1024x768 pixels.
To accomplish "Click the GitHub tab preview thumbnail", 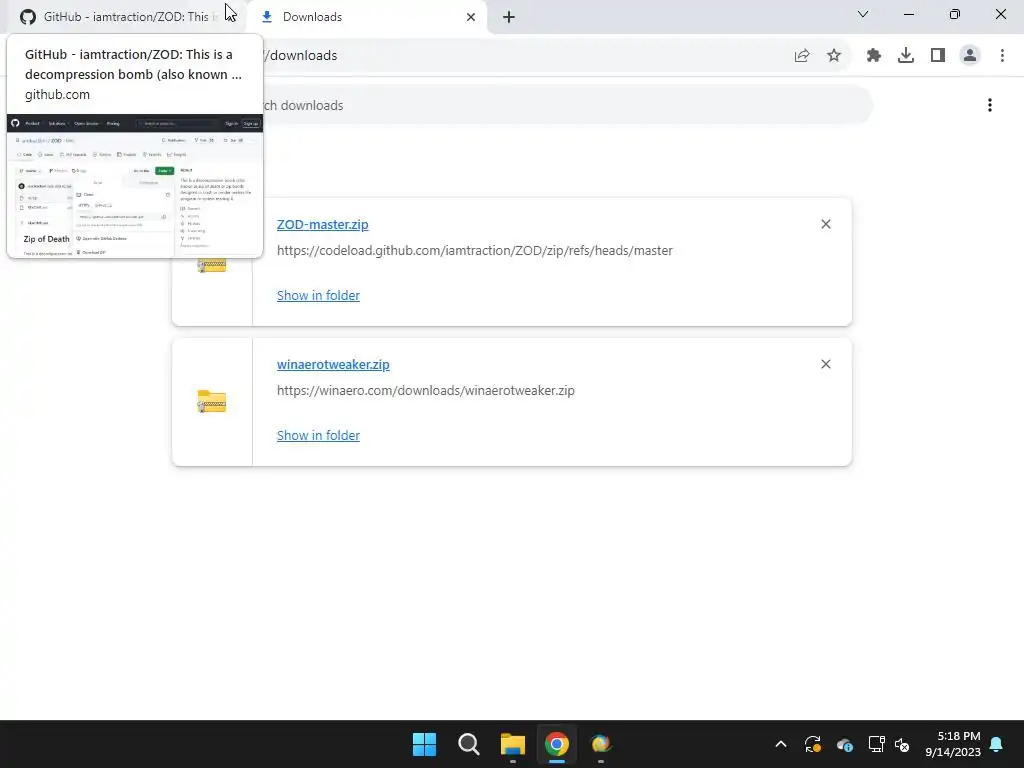I will tap(135, 185).
